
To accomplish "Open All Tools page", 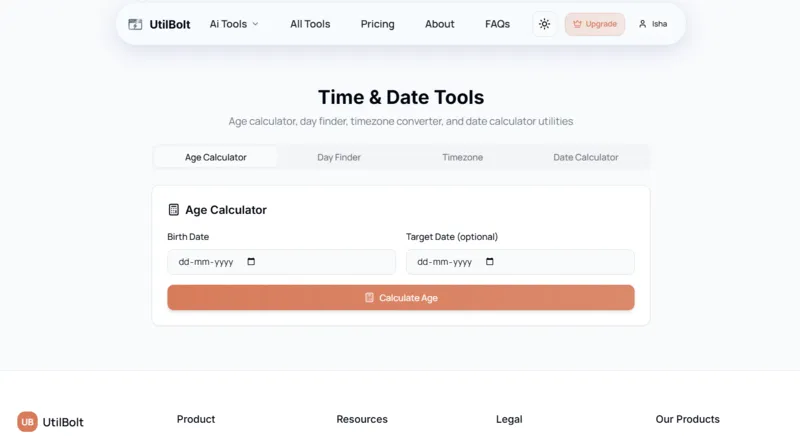I will pyautogui.click(x=310, y=24).
